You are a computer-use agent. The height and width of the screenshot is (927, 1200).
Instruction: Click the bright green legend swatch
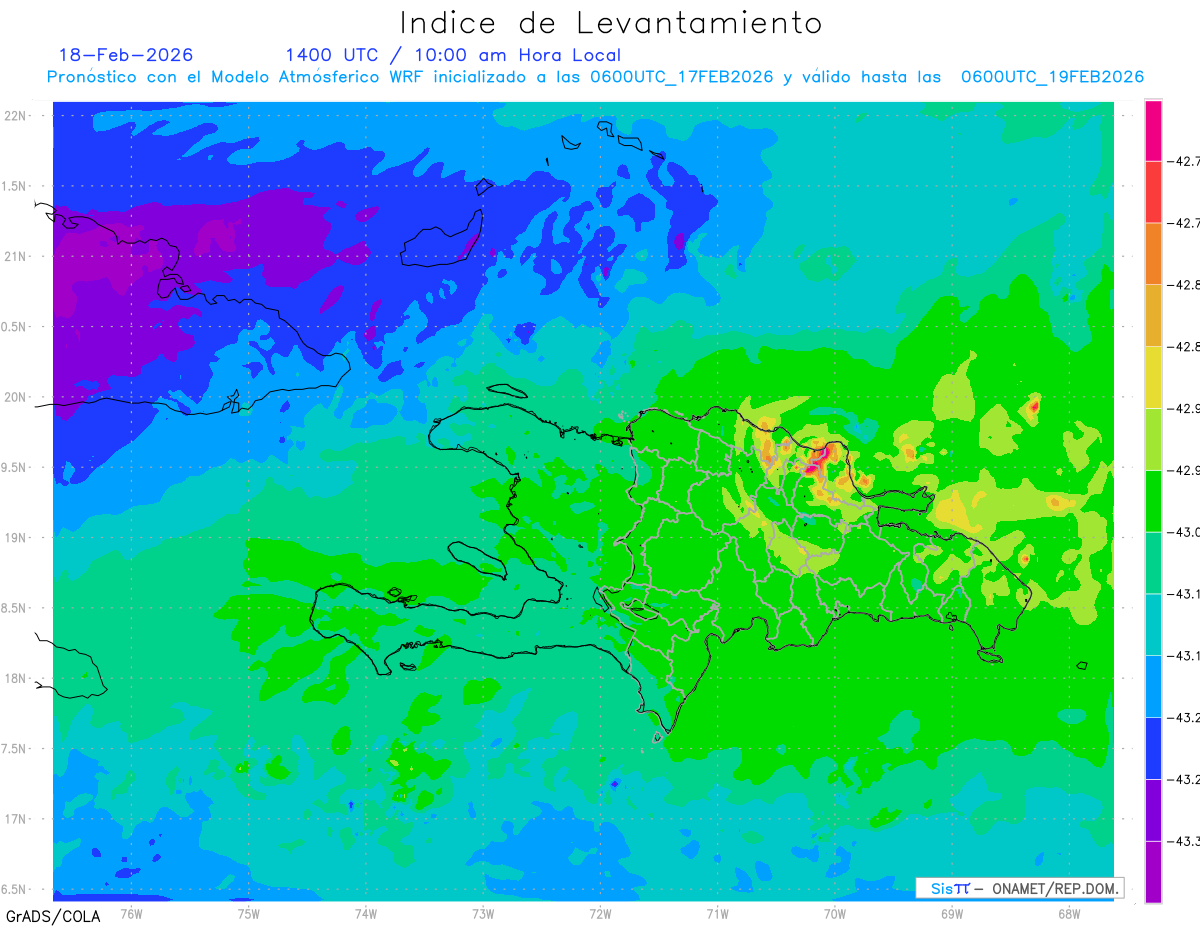point(1153,500)
